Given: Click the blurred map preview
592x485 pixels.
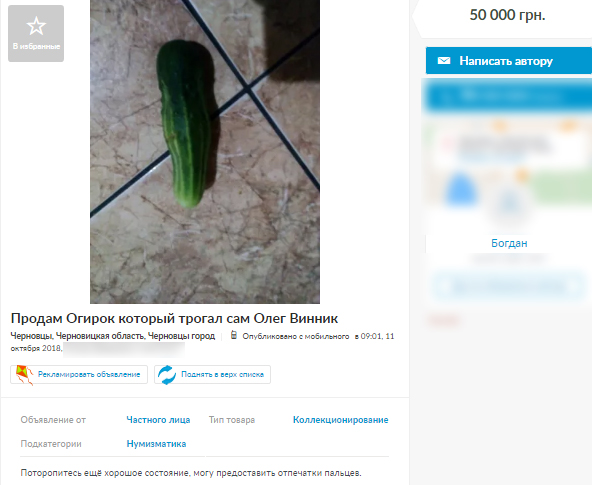Looking at the screenshot, I should 508,160.
